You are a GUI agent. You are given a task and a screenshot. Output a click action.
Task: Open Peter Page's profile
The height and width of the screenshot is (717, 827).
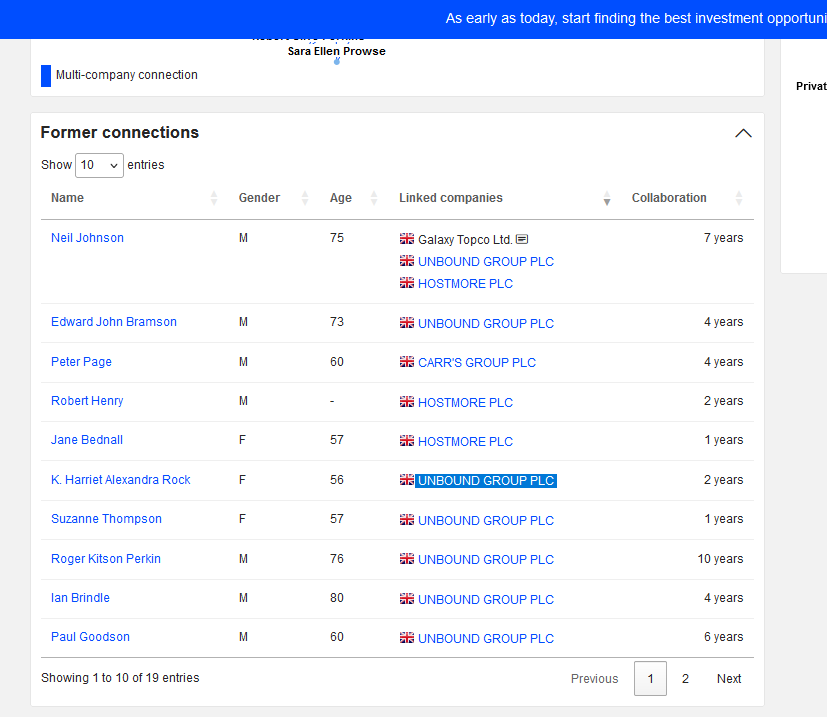(81, 362)
